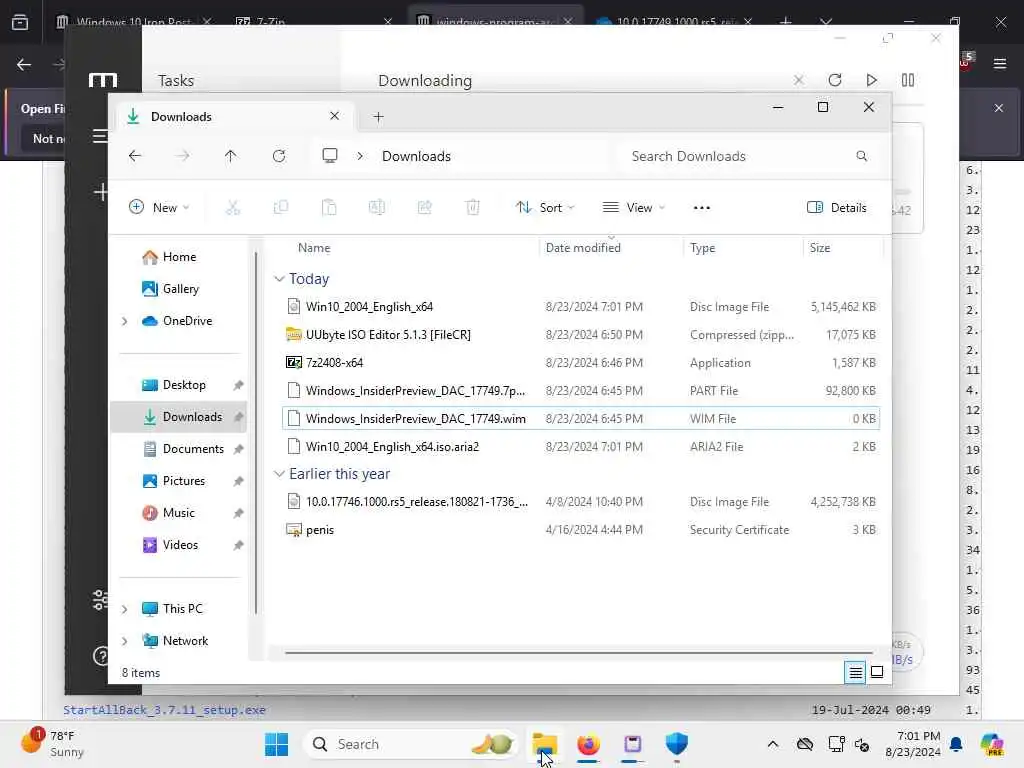Click the StartAllBack_3.7.11_setup.exe link
Screen dimensions: 1024x768
coord(165,710)
